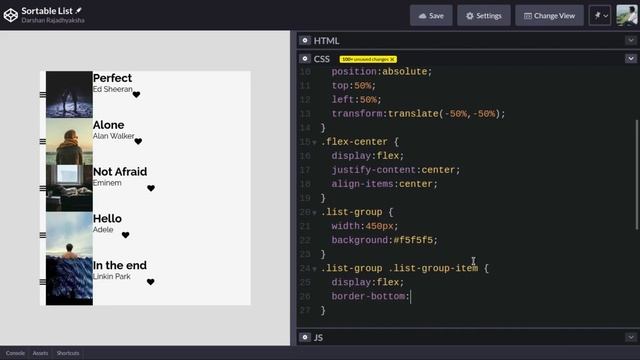Click the CodePen logo icon
The width and height of the screenshot is (640, 360).
pyautogui.click(x=11, y=15)
